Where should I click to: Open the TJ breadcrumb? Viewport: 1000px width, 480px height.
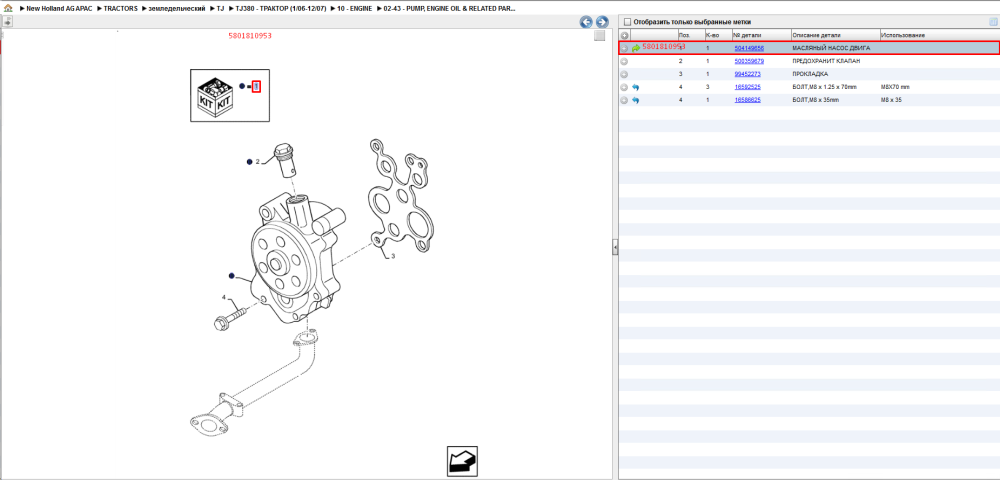221,9
